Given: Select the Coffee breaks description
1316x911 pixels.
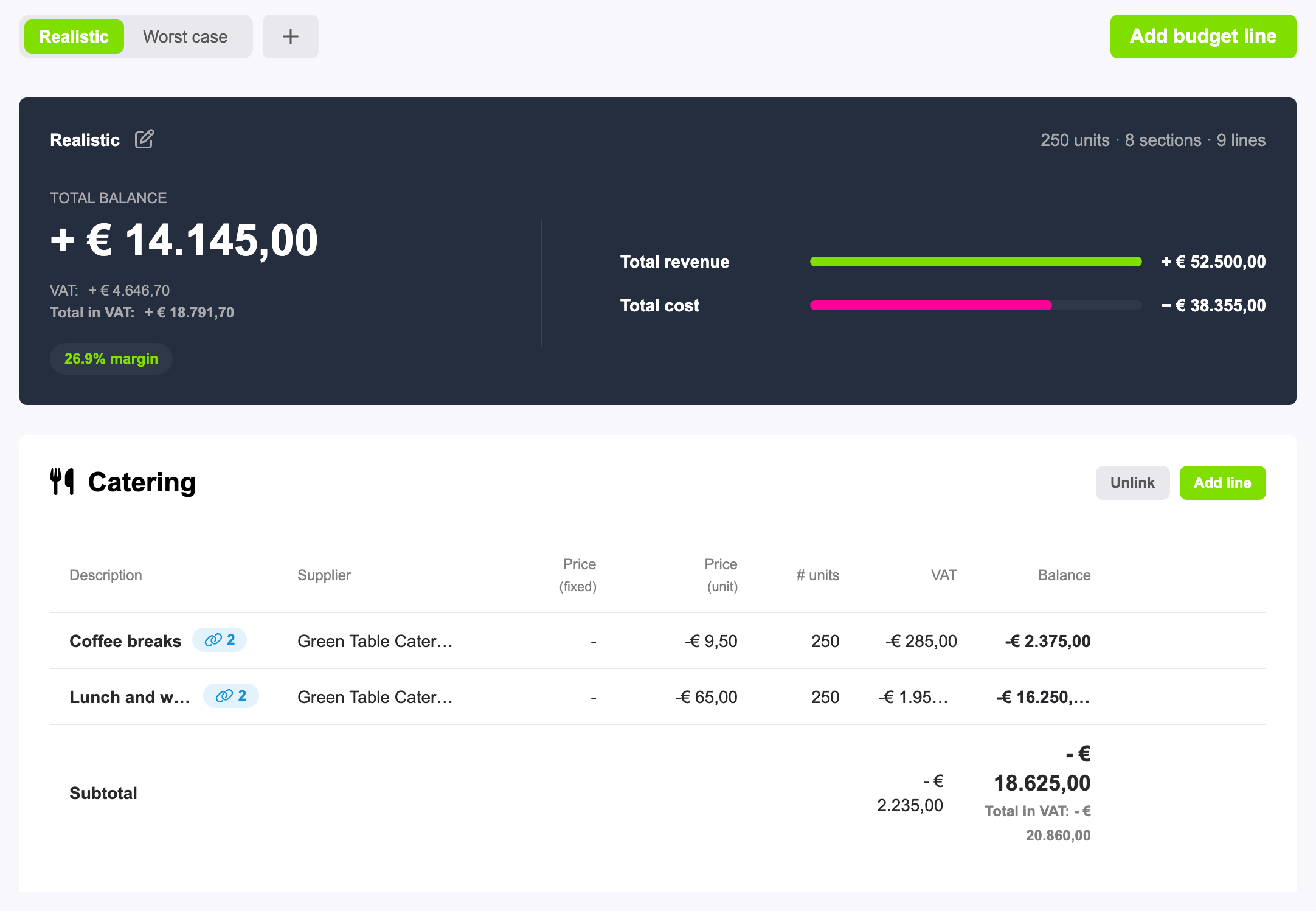Looking at the screenshot, I should pos(125,641).
